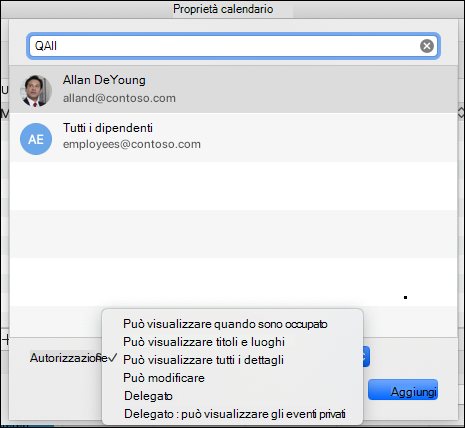Click the alland@contoso.com email address

[x=119, y=98]
